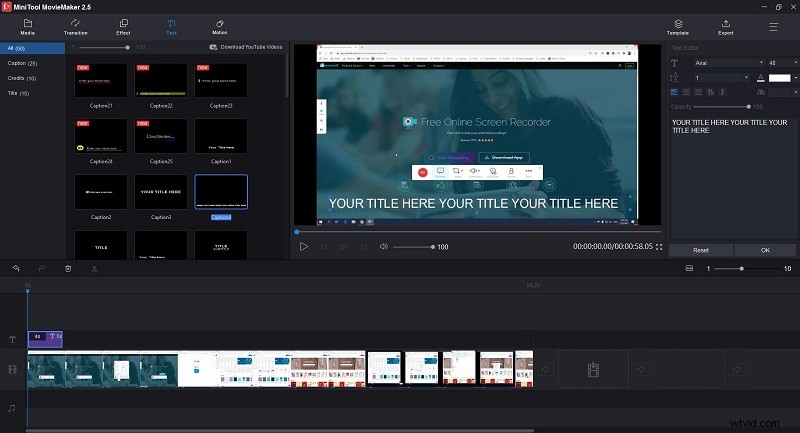Select the Caption23 thumbnail
This screenshot has width=800, height=433.
(x=221, y=80)
